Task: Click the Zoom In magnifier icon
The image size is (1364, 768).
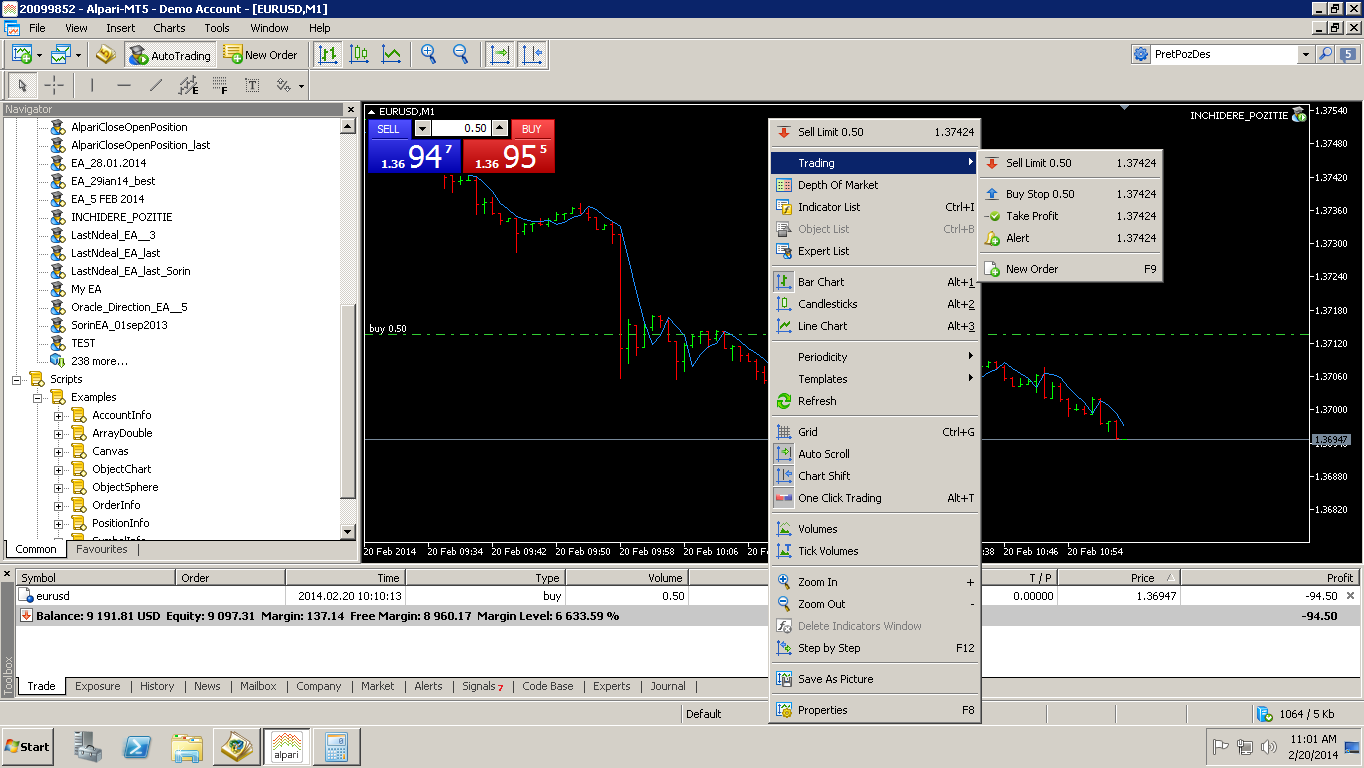Action: pos(428,54)
